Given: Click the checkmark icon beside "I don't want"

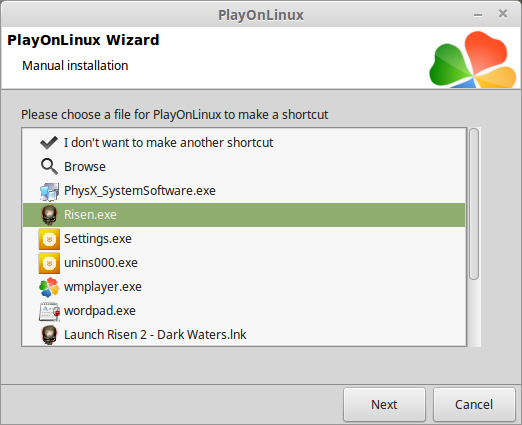Looking at the screenshot, I should 49,143.
